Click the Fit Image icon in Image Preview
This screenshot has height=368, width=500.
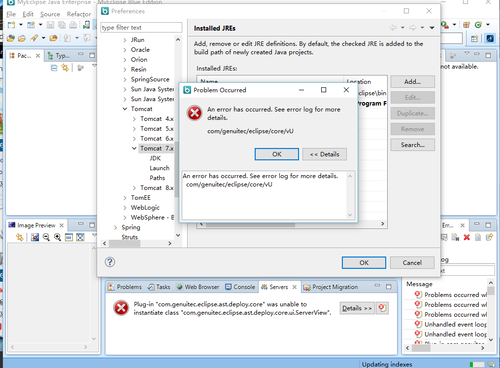(80, 237)
